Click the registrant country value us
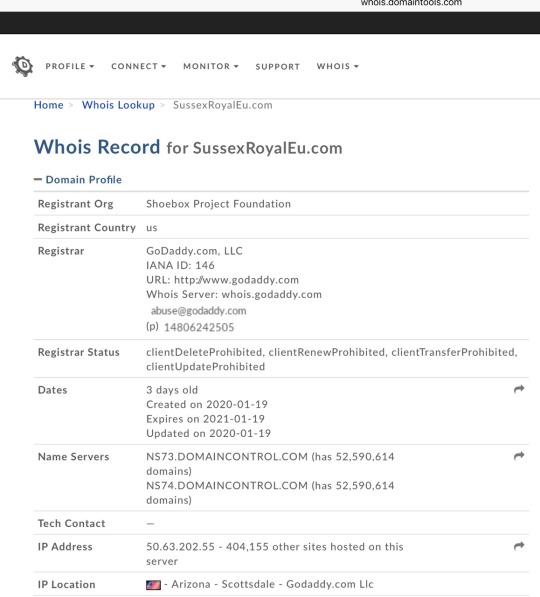540x597 pixels. (x=152, y=228)
